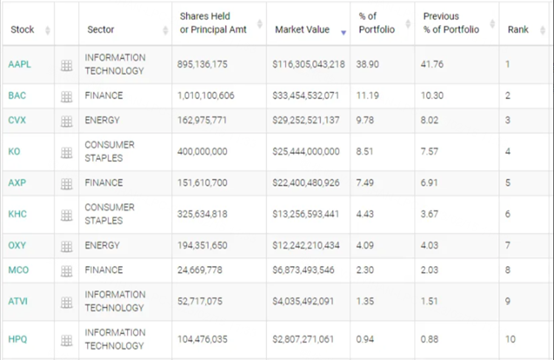This screenshot has height=360, width=554.
Task: Open grid icon in AXP row
Action: click(66, 184)
